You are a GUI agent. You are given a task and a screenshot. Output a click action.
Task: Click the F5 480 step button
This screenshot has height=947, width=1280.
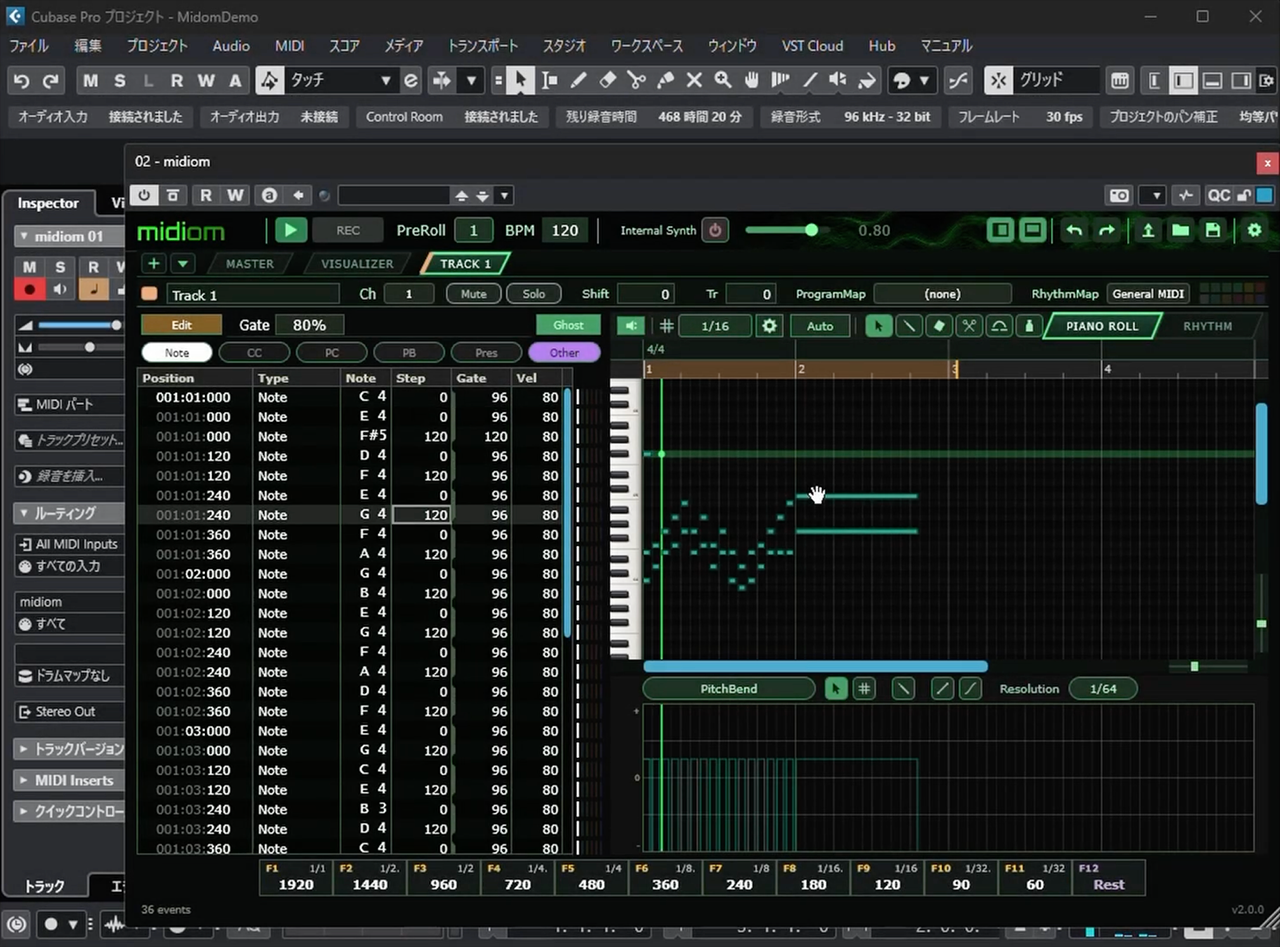point(591,877)
